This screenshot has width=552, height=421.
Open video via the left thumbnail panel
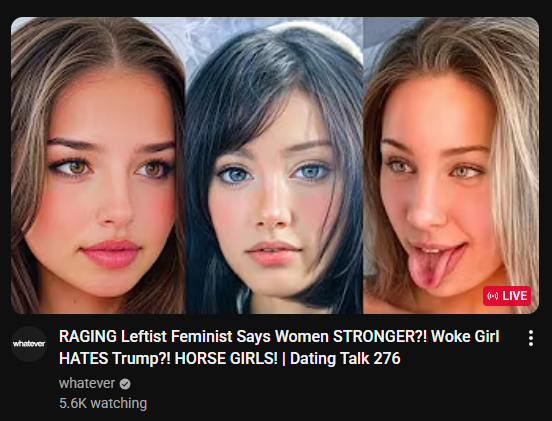[98, 165]
